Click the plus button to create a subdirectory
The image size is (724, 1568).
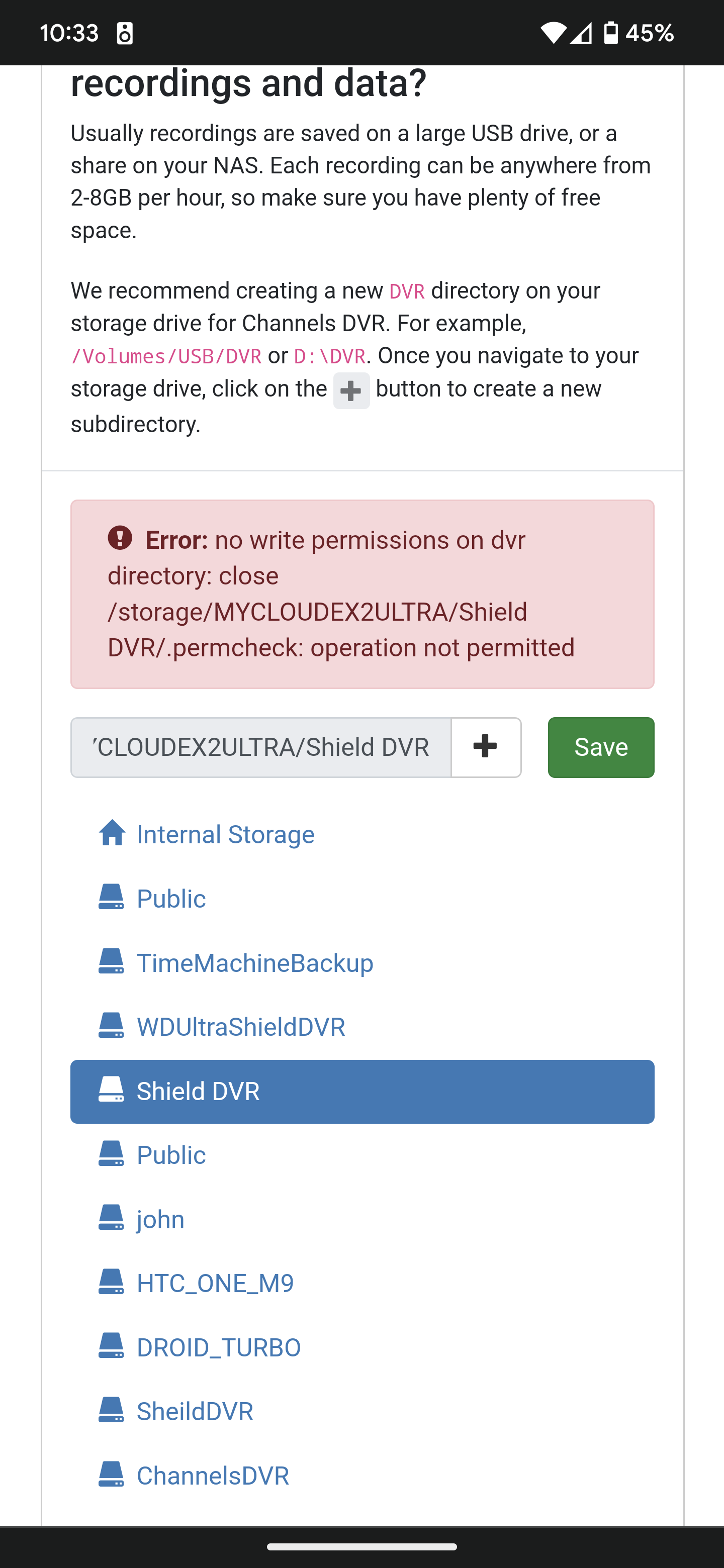click(x=485, y=747)
